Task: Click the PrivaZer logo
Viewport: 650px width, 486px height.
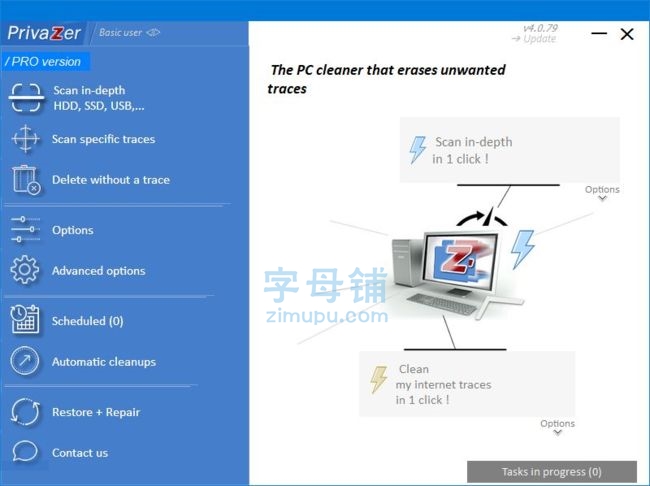Action: pos(44,33)
